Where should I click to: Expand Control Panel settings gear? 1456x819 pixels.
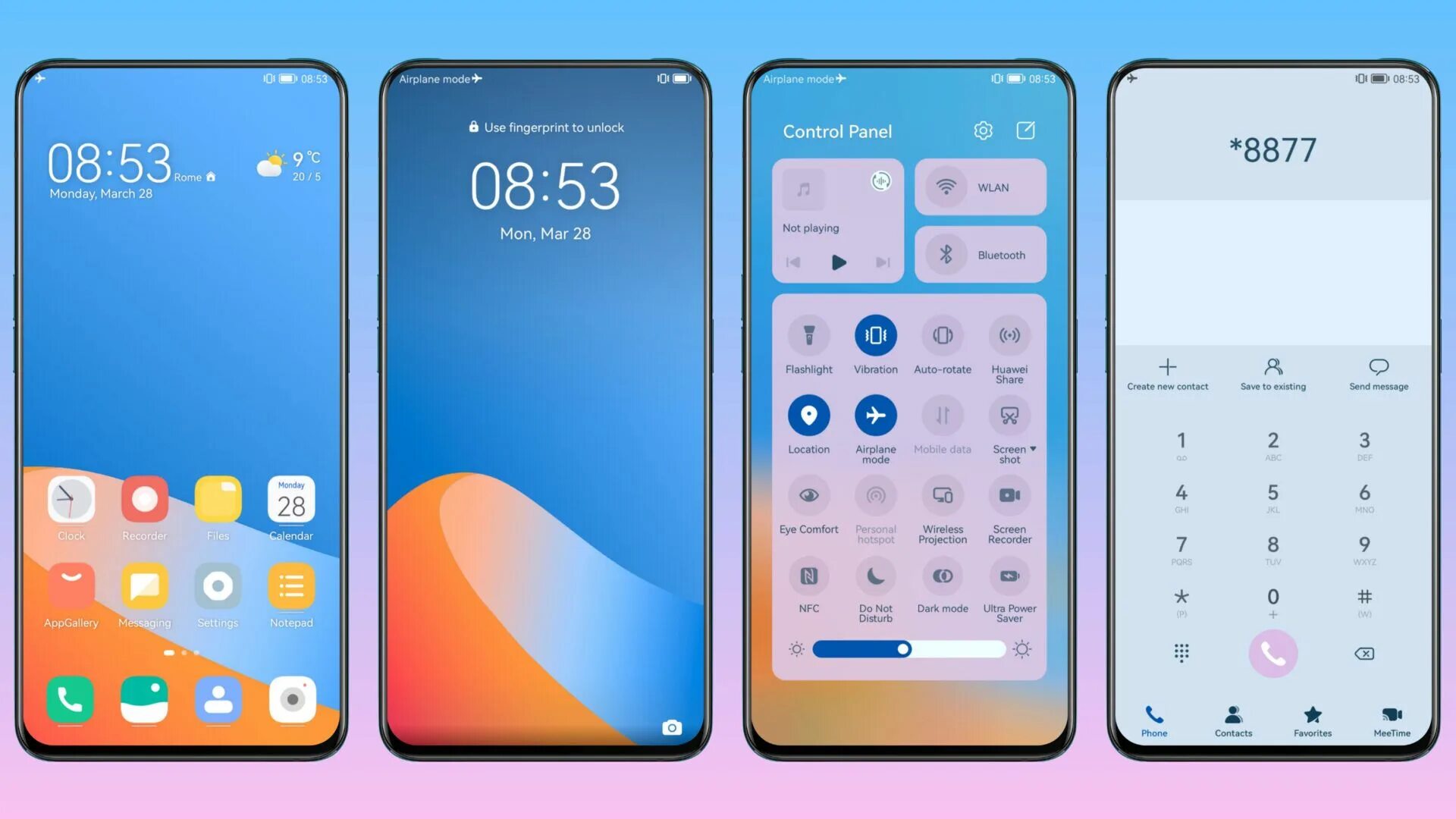pyautogui.click(x=984, y=130)
